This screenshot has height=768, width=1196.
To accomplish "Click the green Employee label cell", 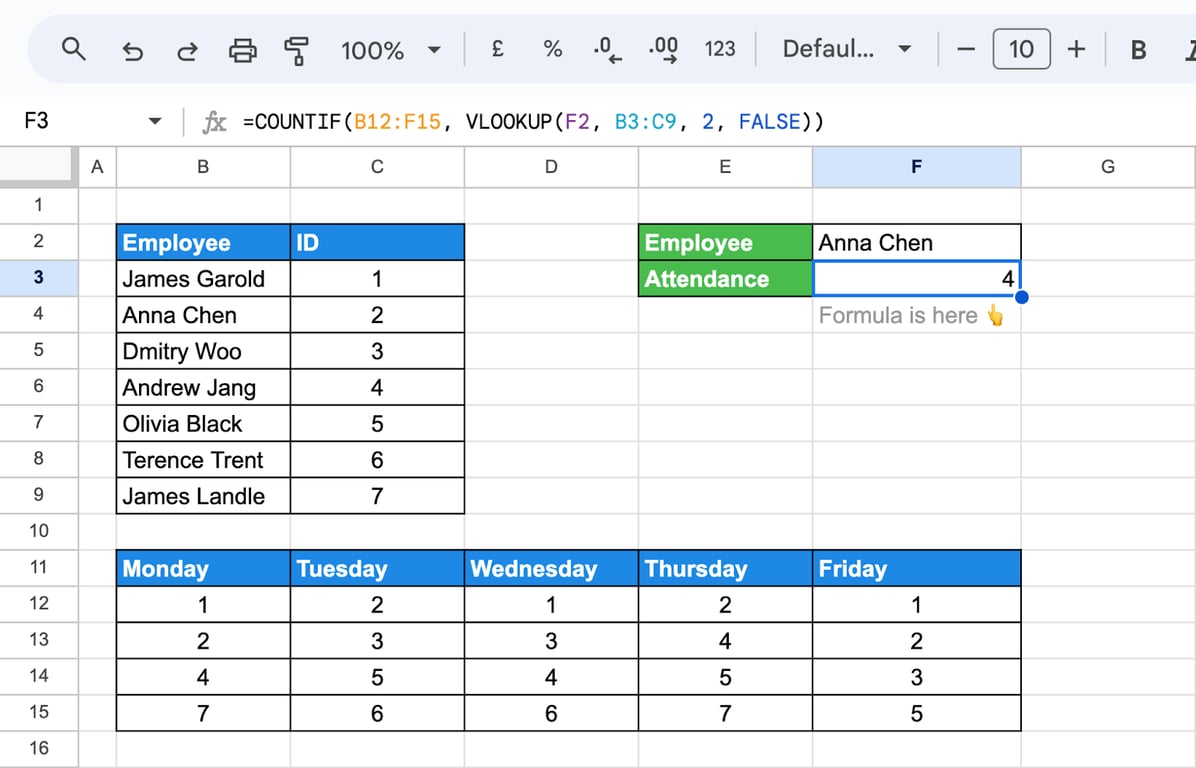I will click(725, 243).
